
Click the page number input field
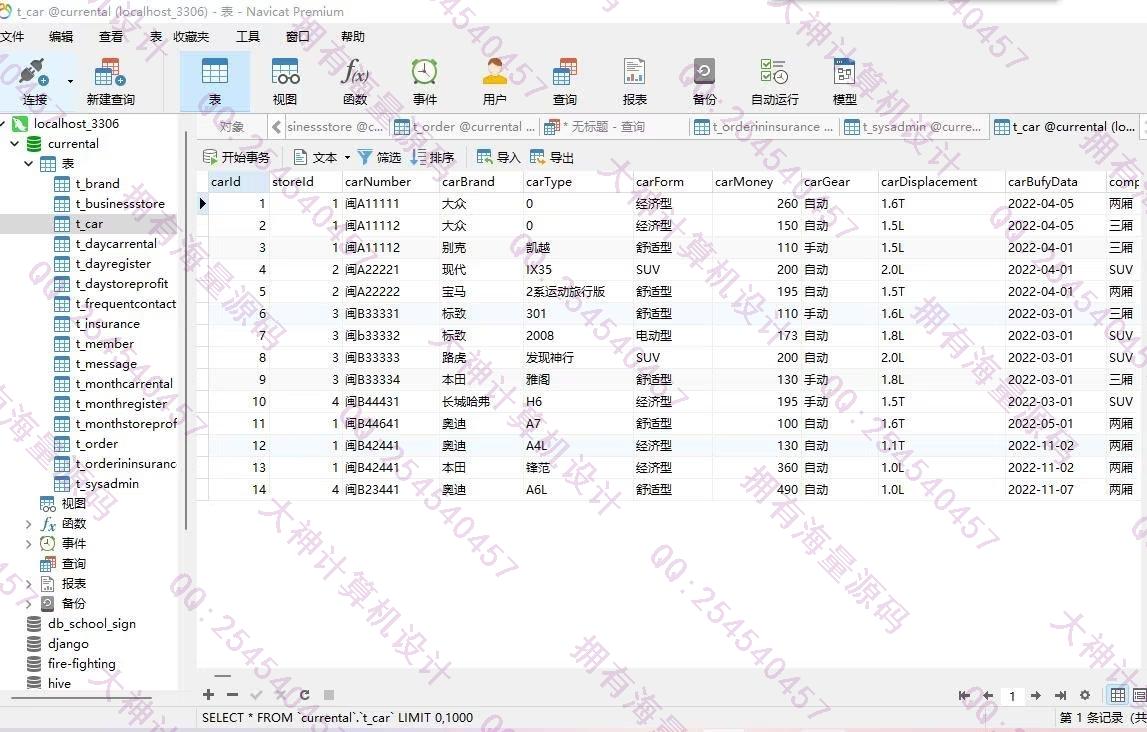click(x=1012, y=696)
